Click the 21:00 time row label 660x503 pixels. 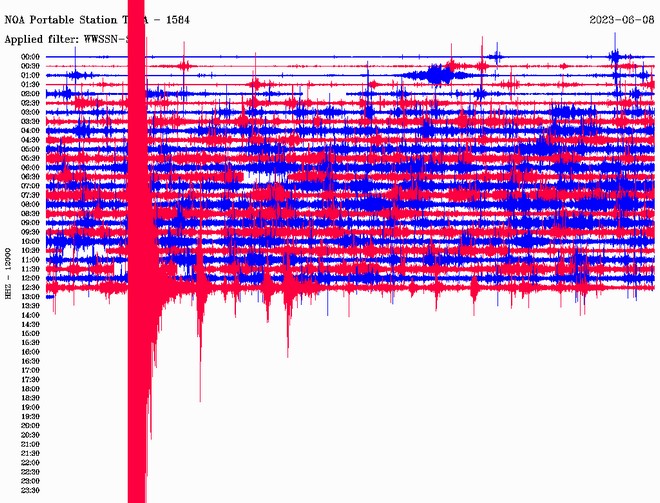pos(30,445)
